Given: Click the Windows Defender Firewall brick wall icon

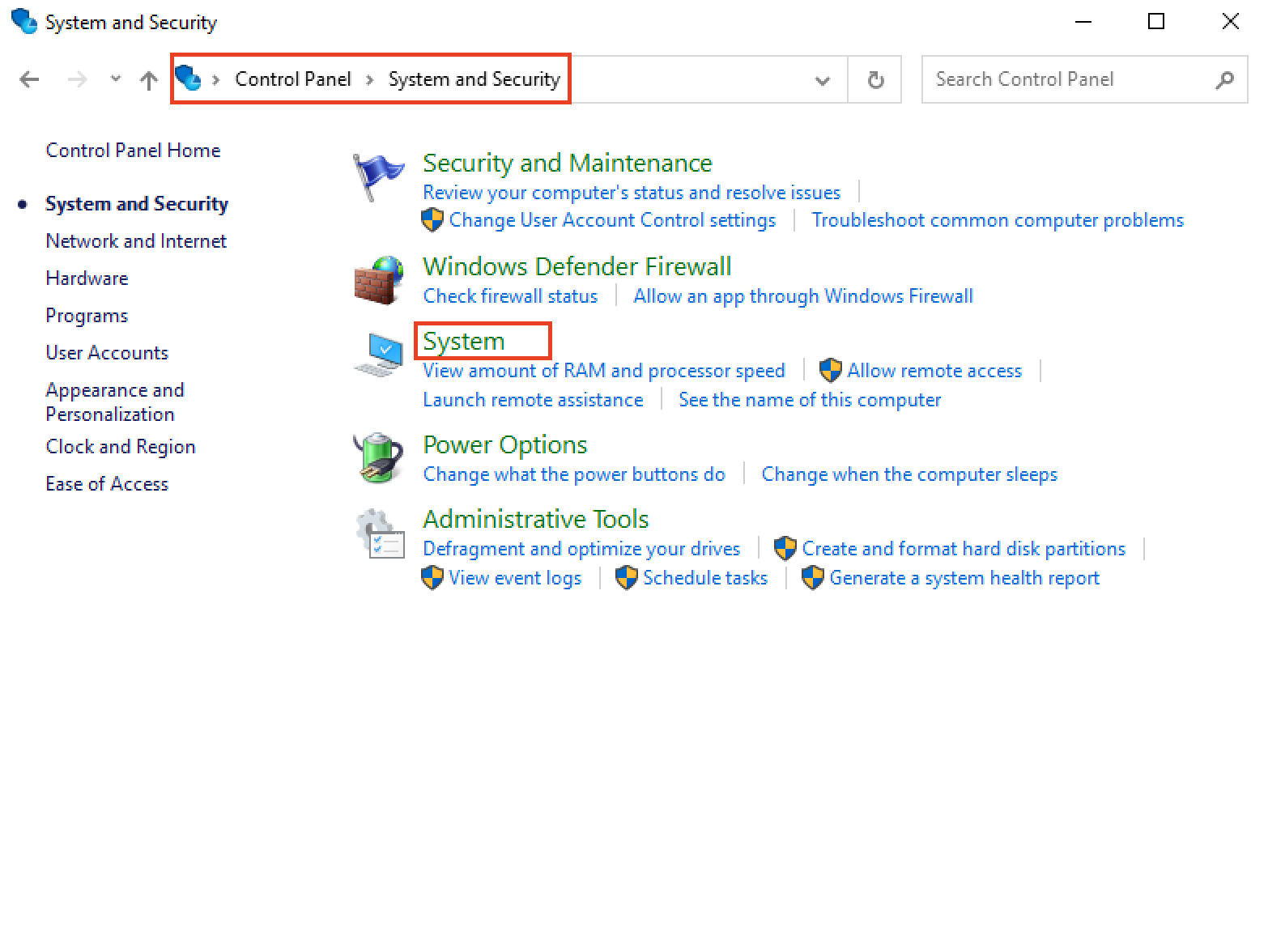Looking at the screenshot, I should [x=378, y=280].
